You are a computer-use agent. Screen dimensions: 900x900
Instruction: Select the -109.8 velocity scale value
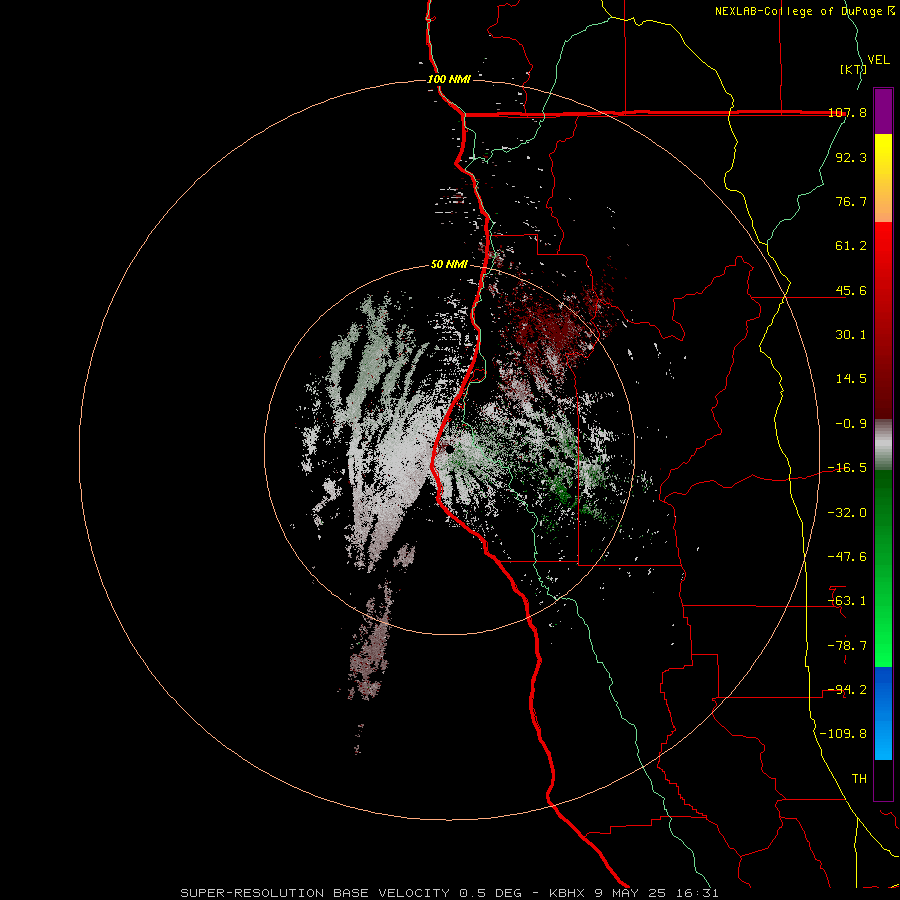[843, 734]
